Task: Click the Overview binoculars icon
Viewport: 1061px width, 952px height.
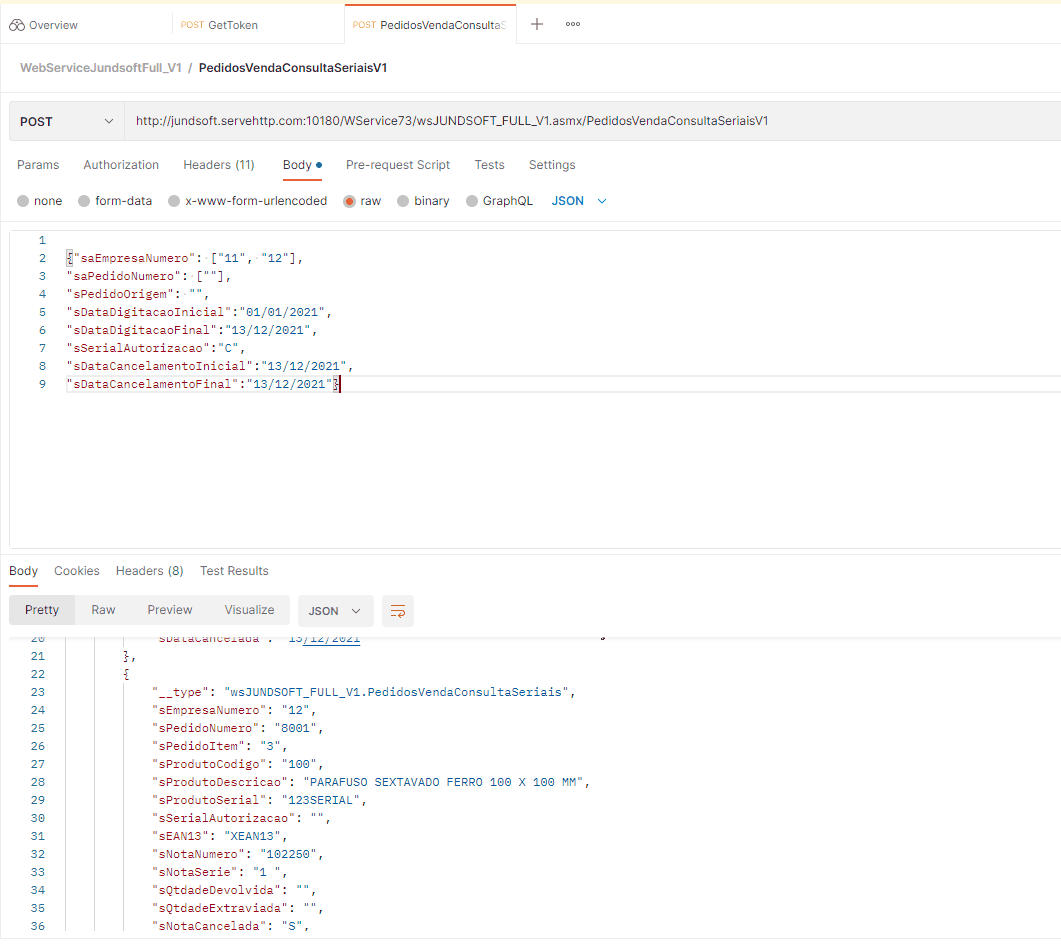Action: click(17, 25)
